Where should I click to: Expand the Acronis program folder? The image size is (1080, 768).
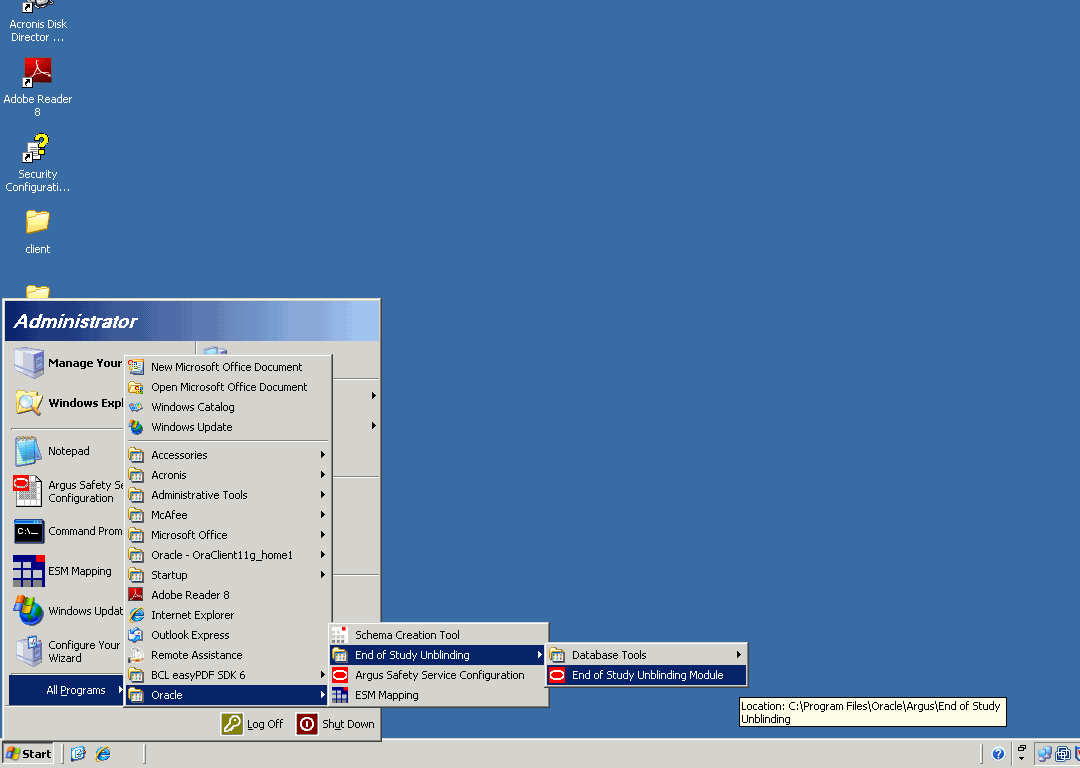pos(227,475)
